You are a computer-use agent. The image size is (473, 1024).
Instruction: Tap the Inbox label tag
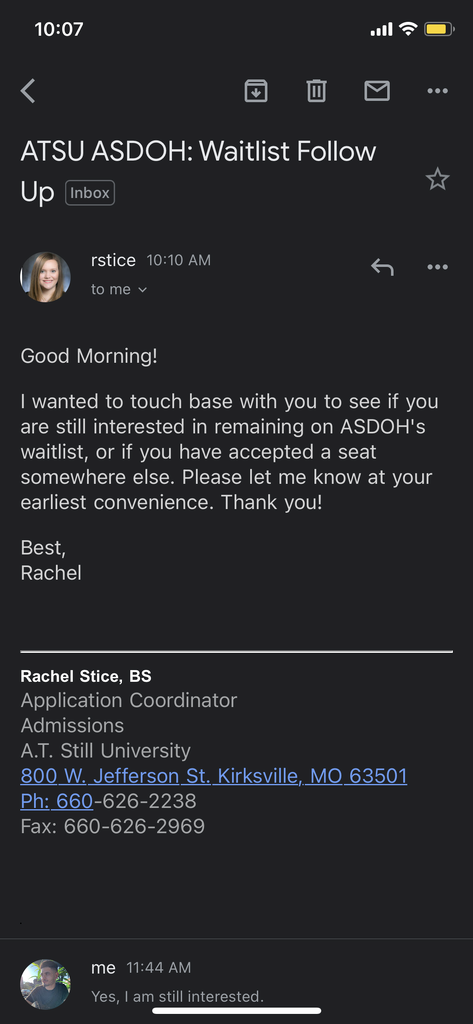pyautogui.click(x=90, y=193)
